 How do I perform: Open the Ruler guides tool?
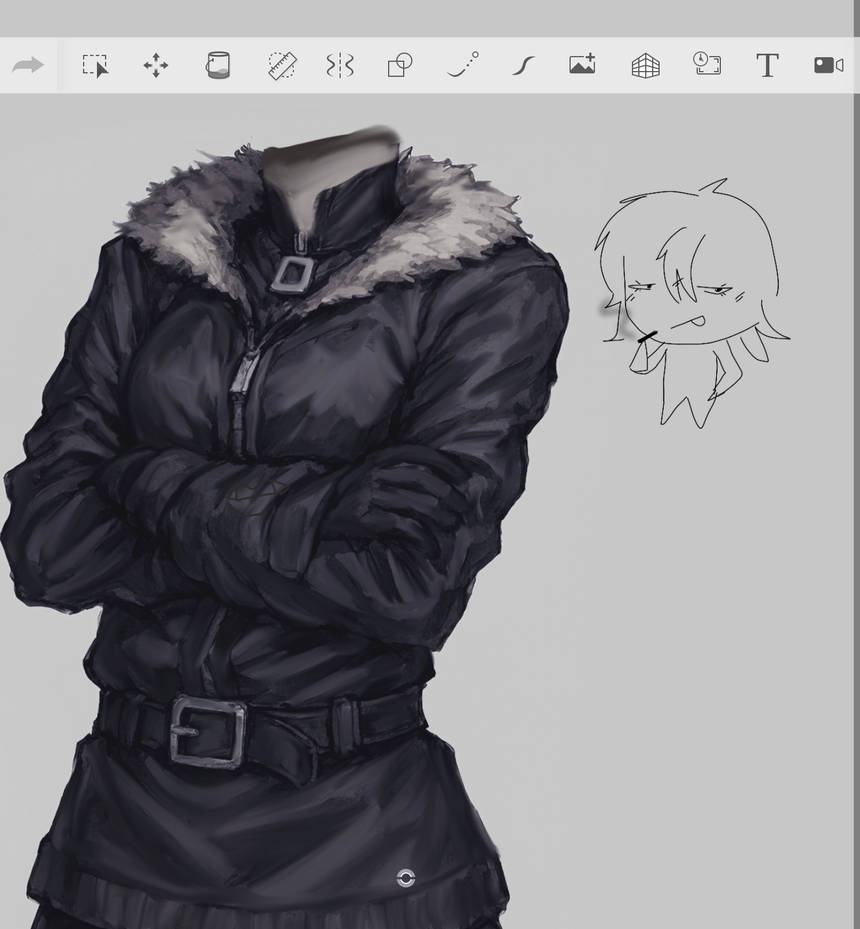(x=282, y=65)
